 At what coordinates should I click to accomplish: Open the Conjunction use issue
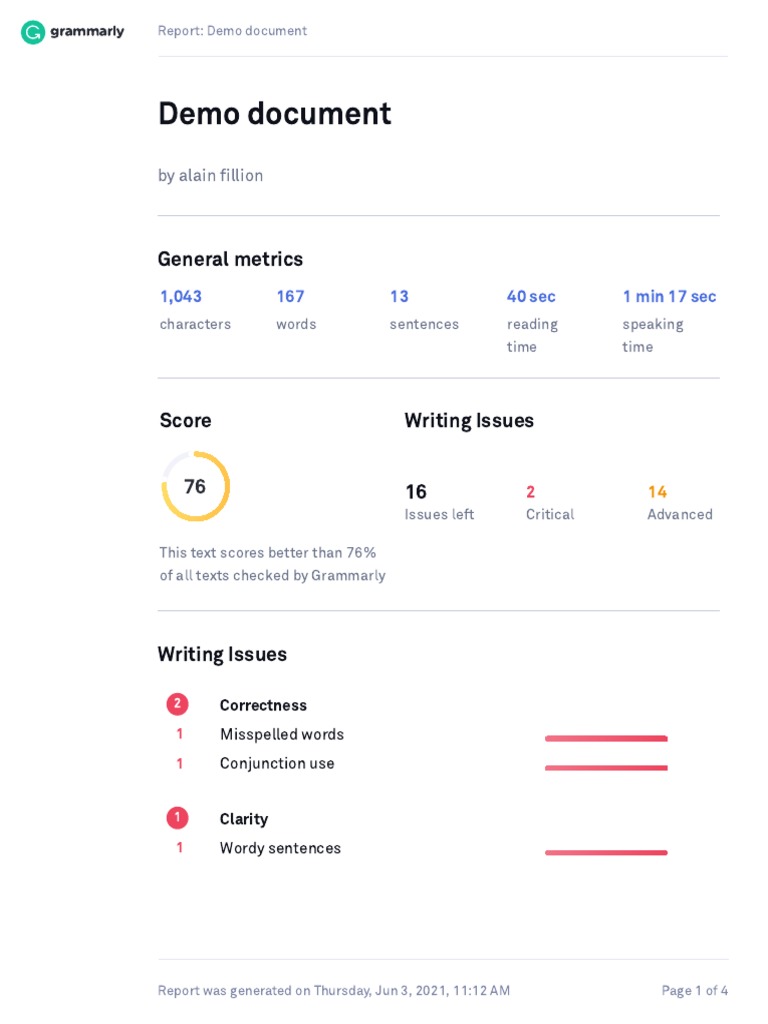point(277,763)
